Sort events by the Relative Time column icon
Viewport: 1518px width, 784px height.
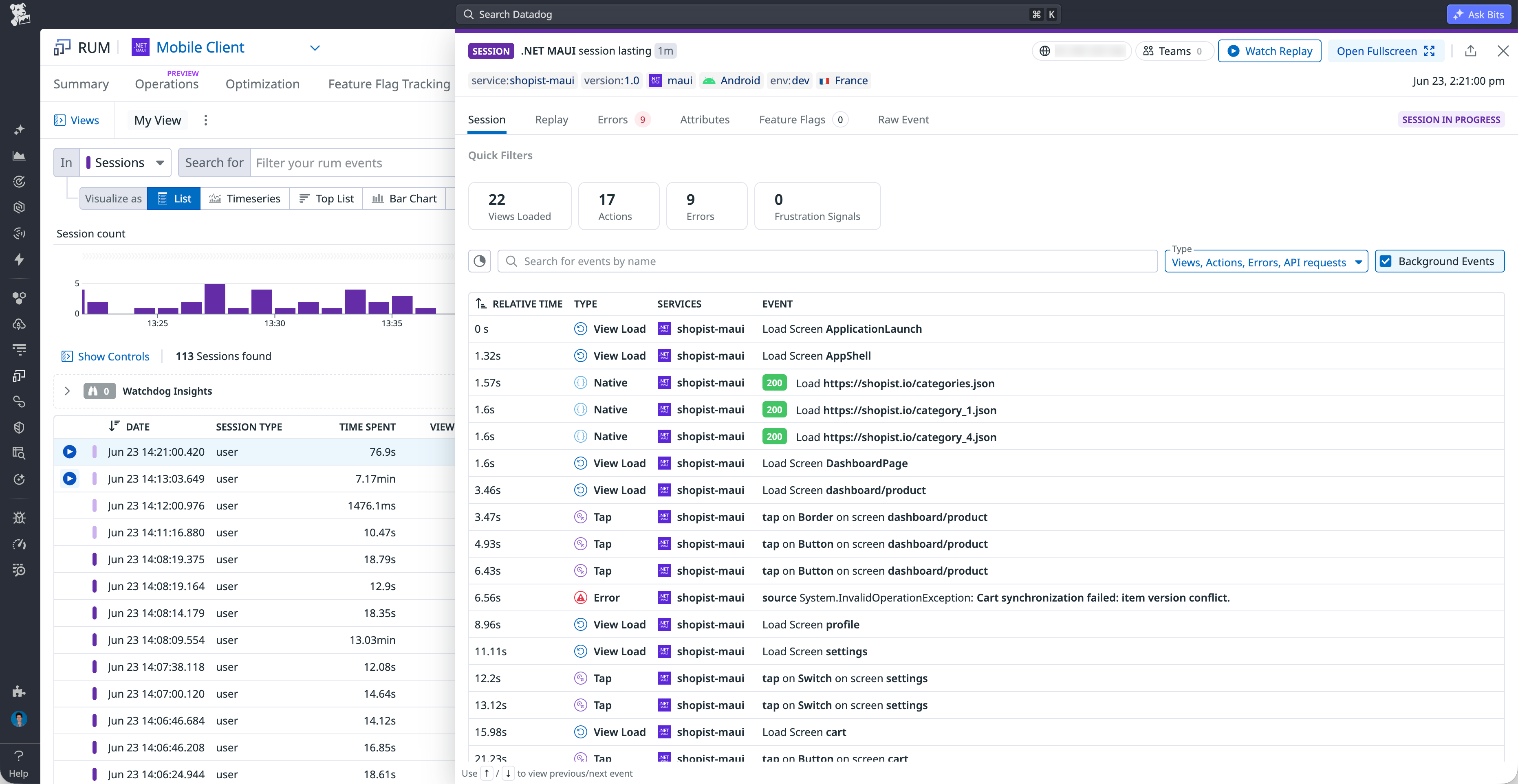click(x=481, y=304)
